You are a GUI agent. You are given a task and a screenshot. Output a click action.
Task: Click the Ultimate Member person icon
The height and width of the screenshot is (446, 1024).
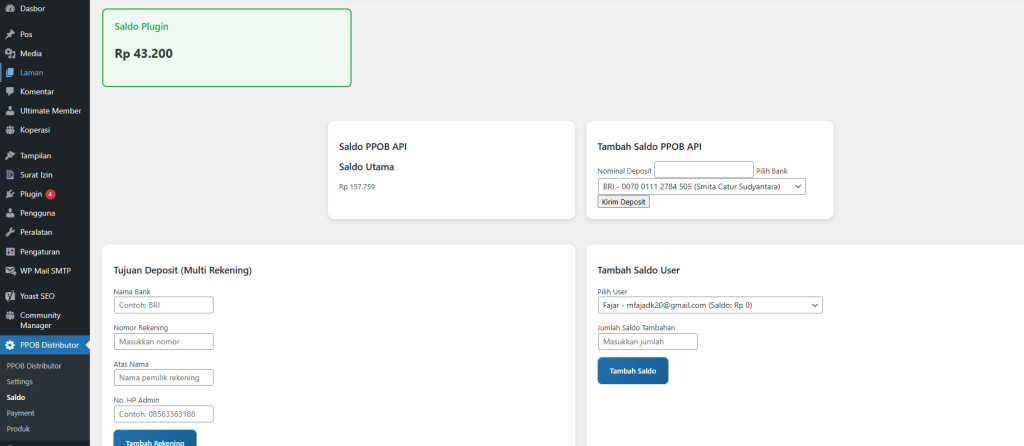9,111
